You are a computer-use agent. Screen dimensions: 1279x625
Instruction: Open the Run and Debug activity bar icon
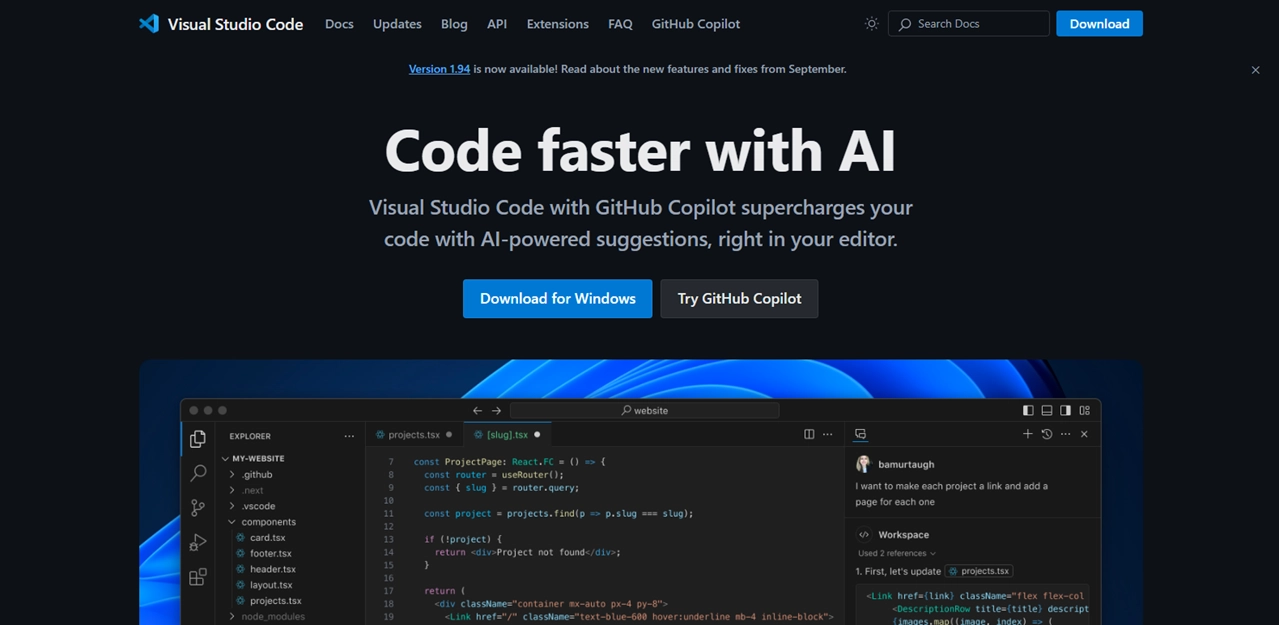pyautogui.click(x=198, y=542)
